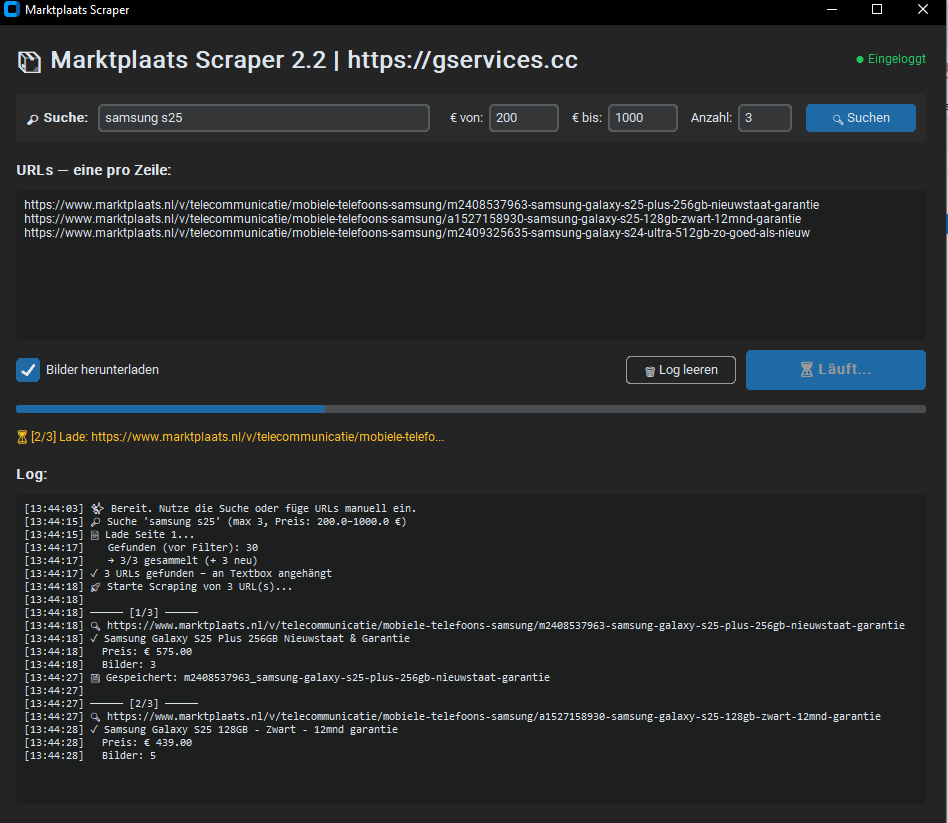Start a search with the Suchen button
Screen dimensions: 948x823
point(860,118)
